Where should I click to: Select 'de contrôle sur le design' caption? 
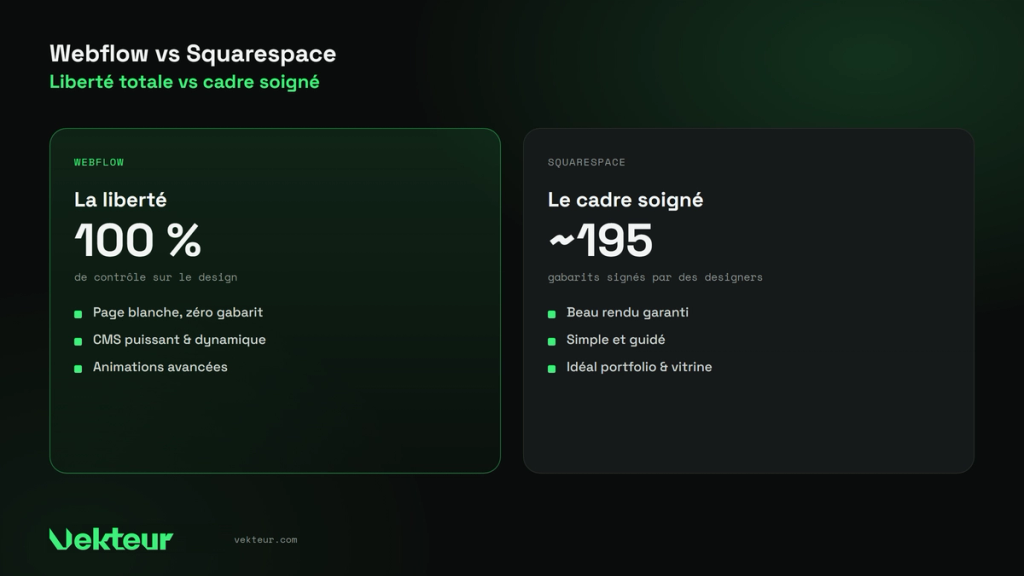click(155, 277)
